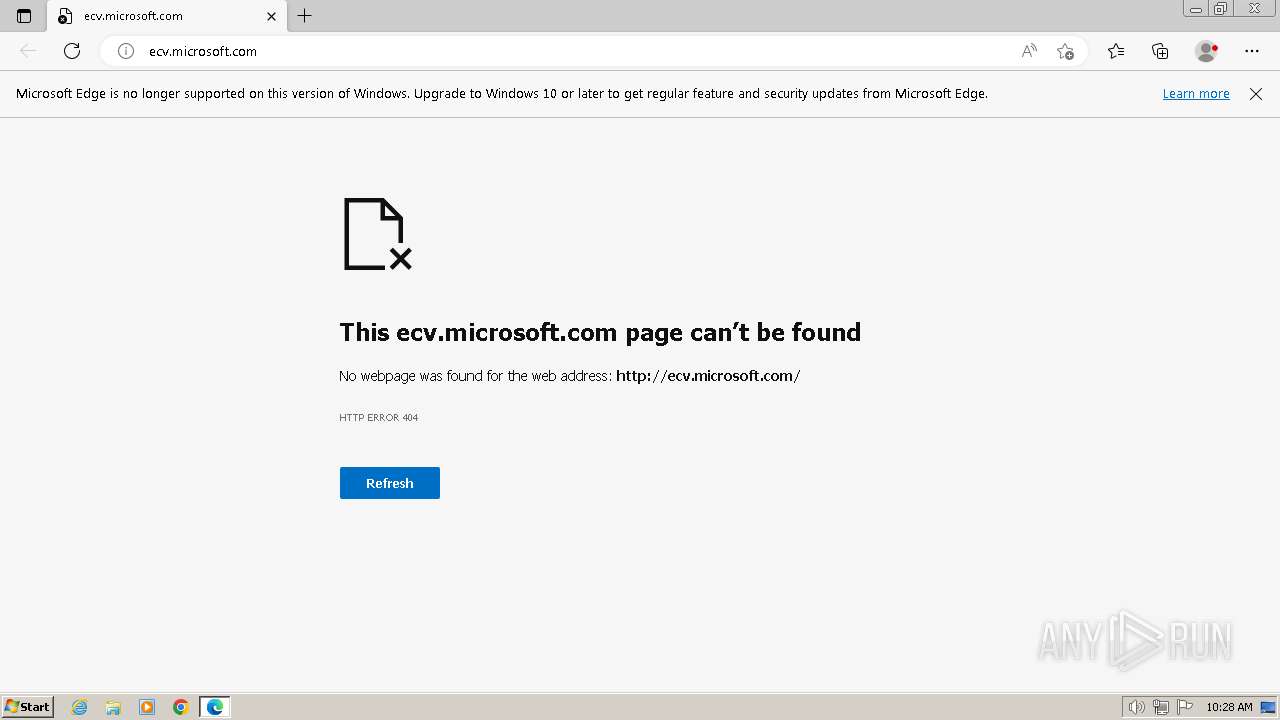1280x720 pixels.
Task: Open File Explorer from taskbar
Action: pyautogui.click(x=113, y=707)
